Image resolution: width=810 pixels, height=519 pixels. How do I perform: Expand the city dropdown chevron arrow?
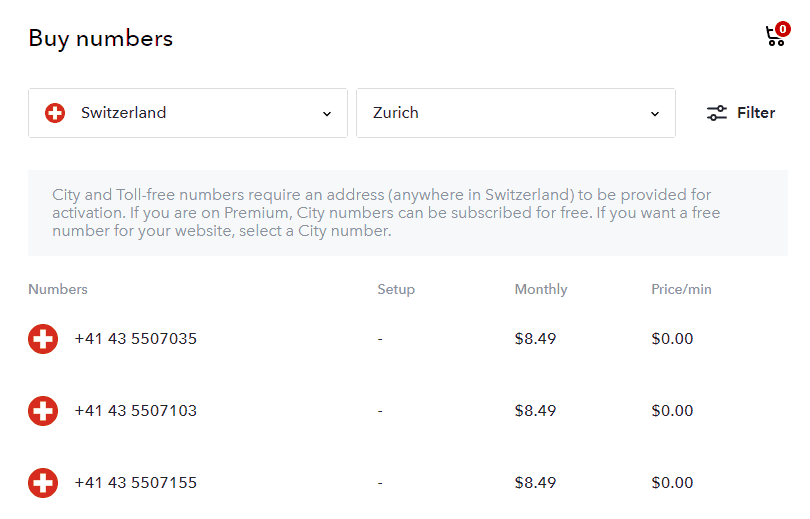pos(655,114)
